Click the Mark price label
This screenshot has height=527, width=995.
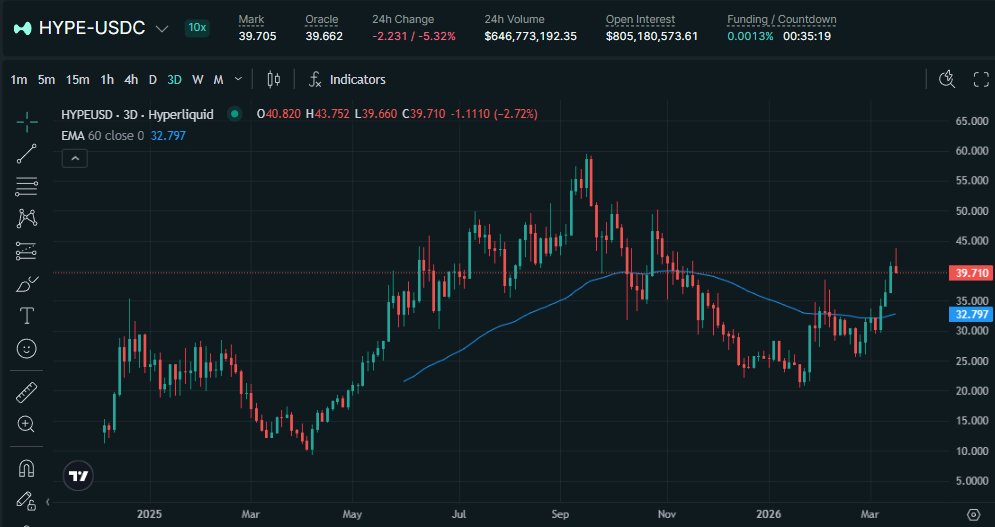(x=251, y=20)
